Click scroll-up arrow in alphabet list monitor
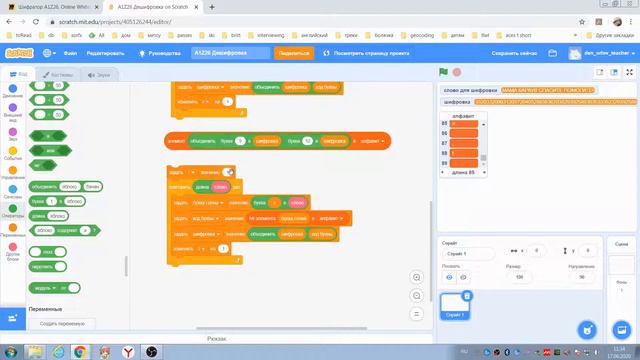The image size is (640, 360). coord(484,124)
